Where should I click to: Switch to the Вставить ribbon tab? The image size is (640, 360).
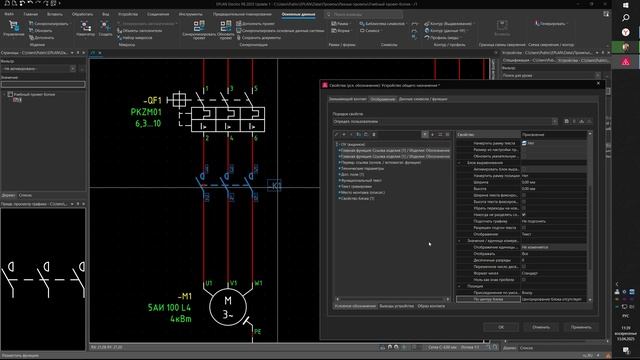click(x=54, y=14)
